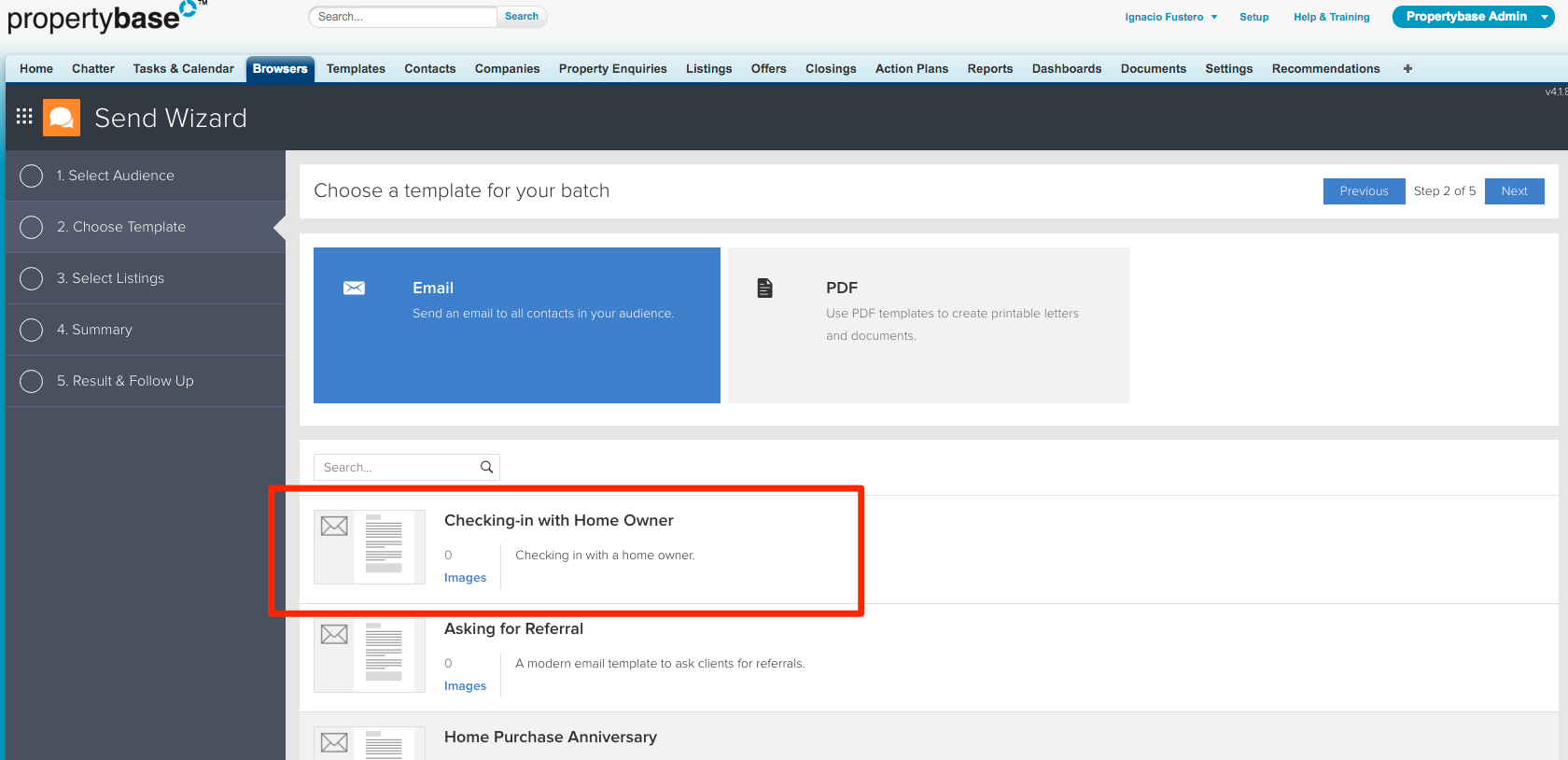
Task: Open the Ignacio Fustero user dropdown
Action: [1170, 17]
